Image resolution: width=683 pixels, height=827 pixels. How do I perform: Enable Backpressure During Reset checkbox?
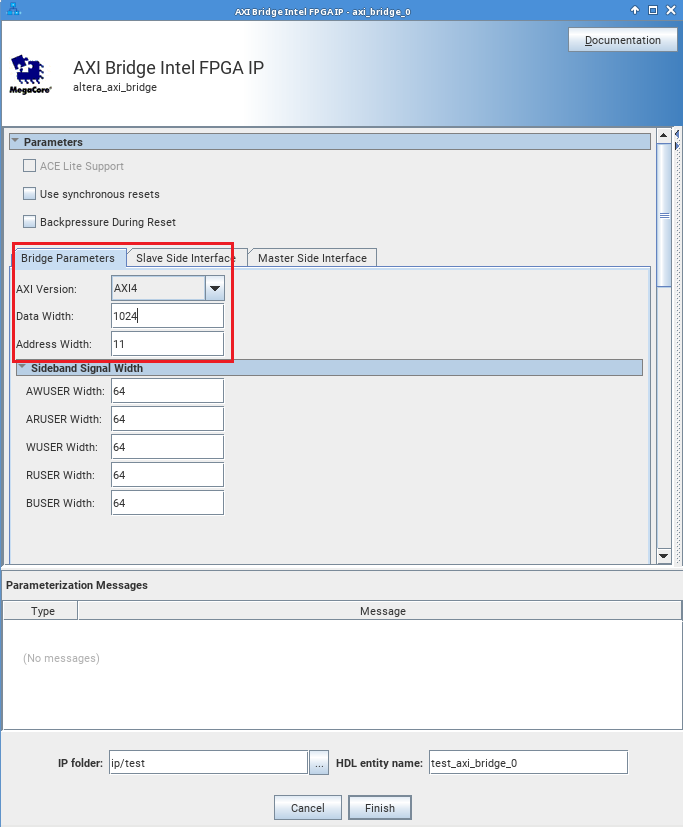30,222
